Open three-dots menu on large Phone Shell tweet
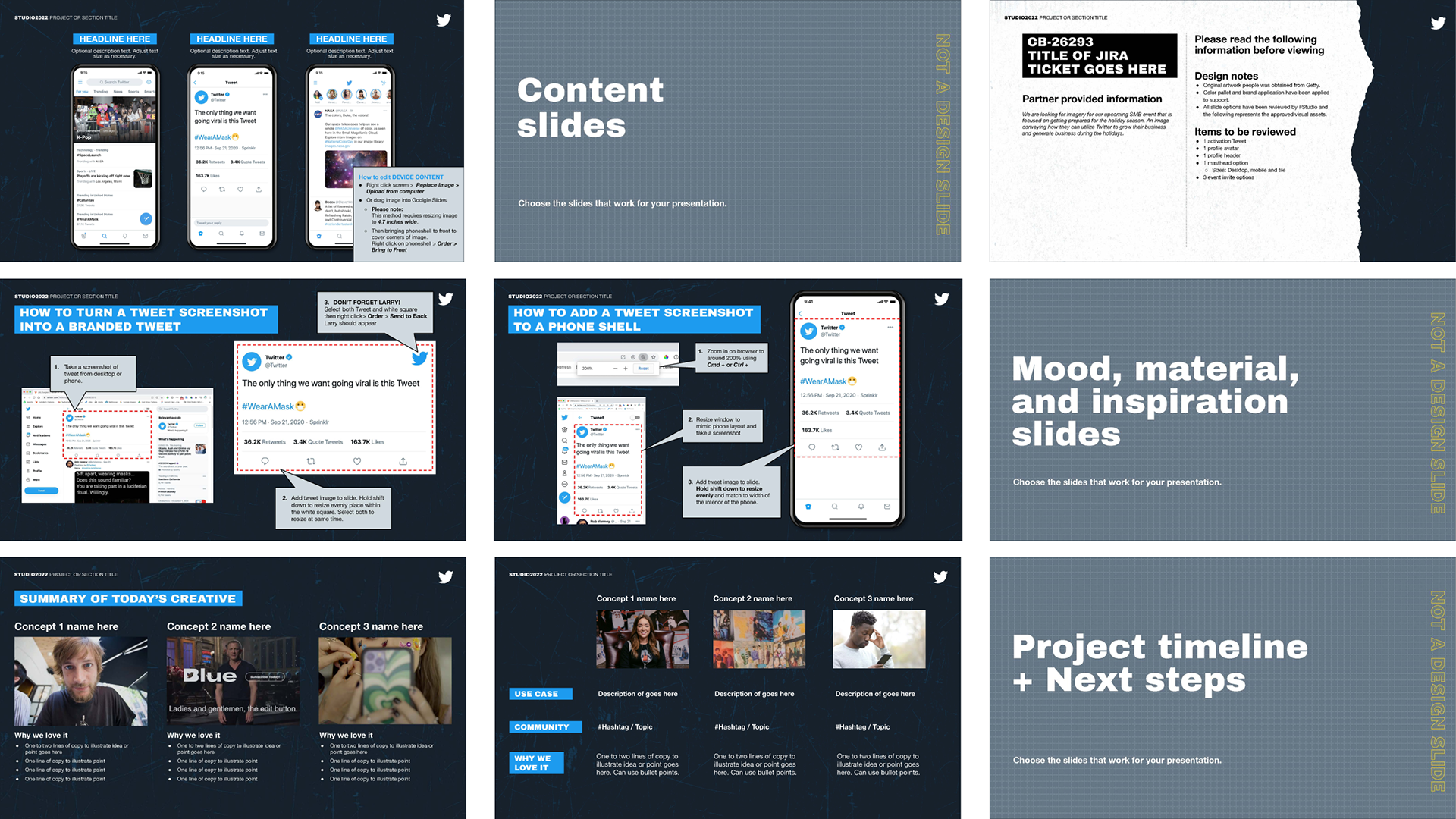The width and height of the screenshot is (1456, 819). (x=890, y=328)
